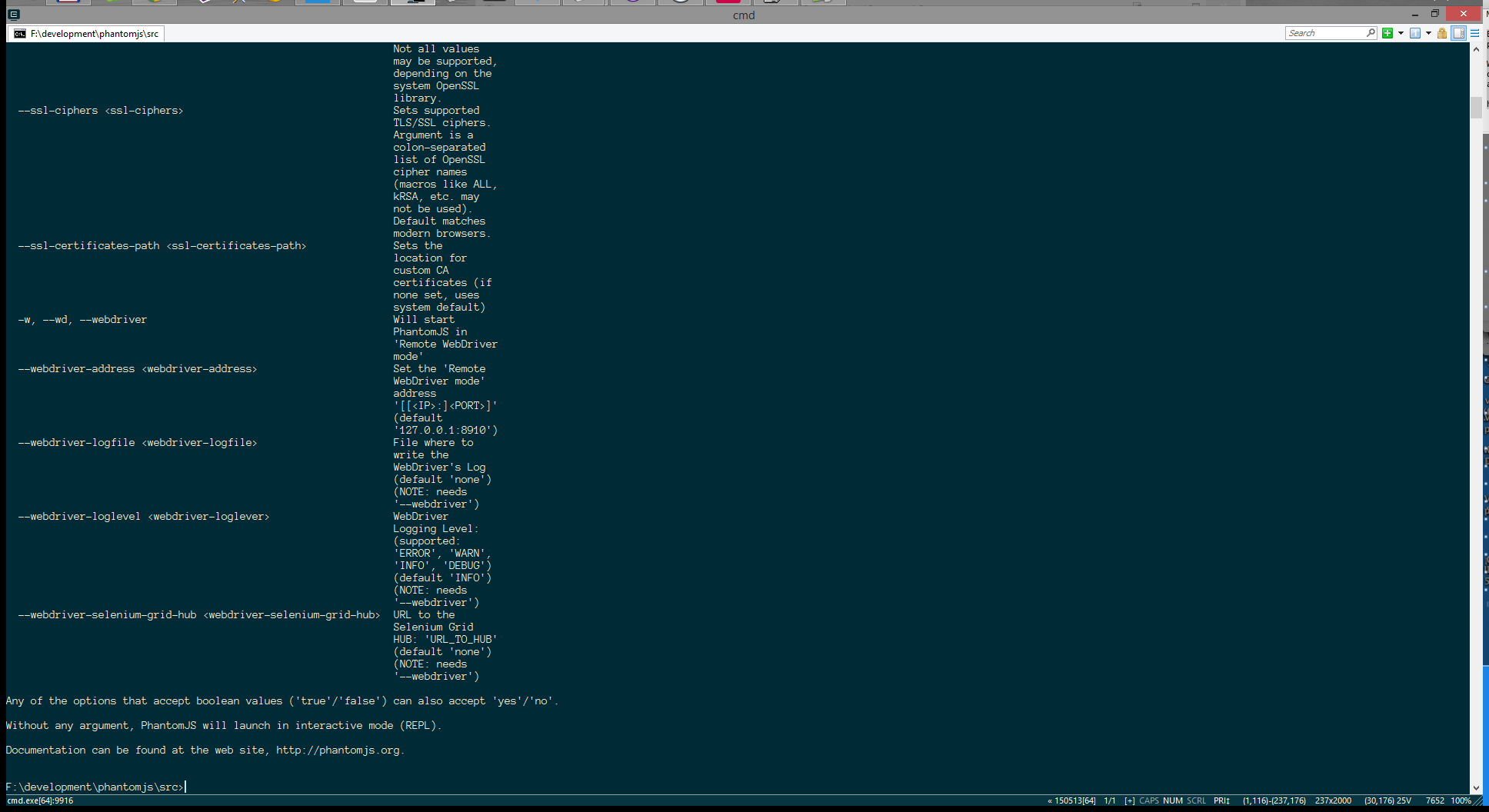The image size is (1489, 812).
Task: Click '--ssl-ciphers <ssl-ciphers>' option text
Action: tap(101, 111)
